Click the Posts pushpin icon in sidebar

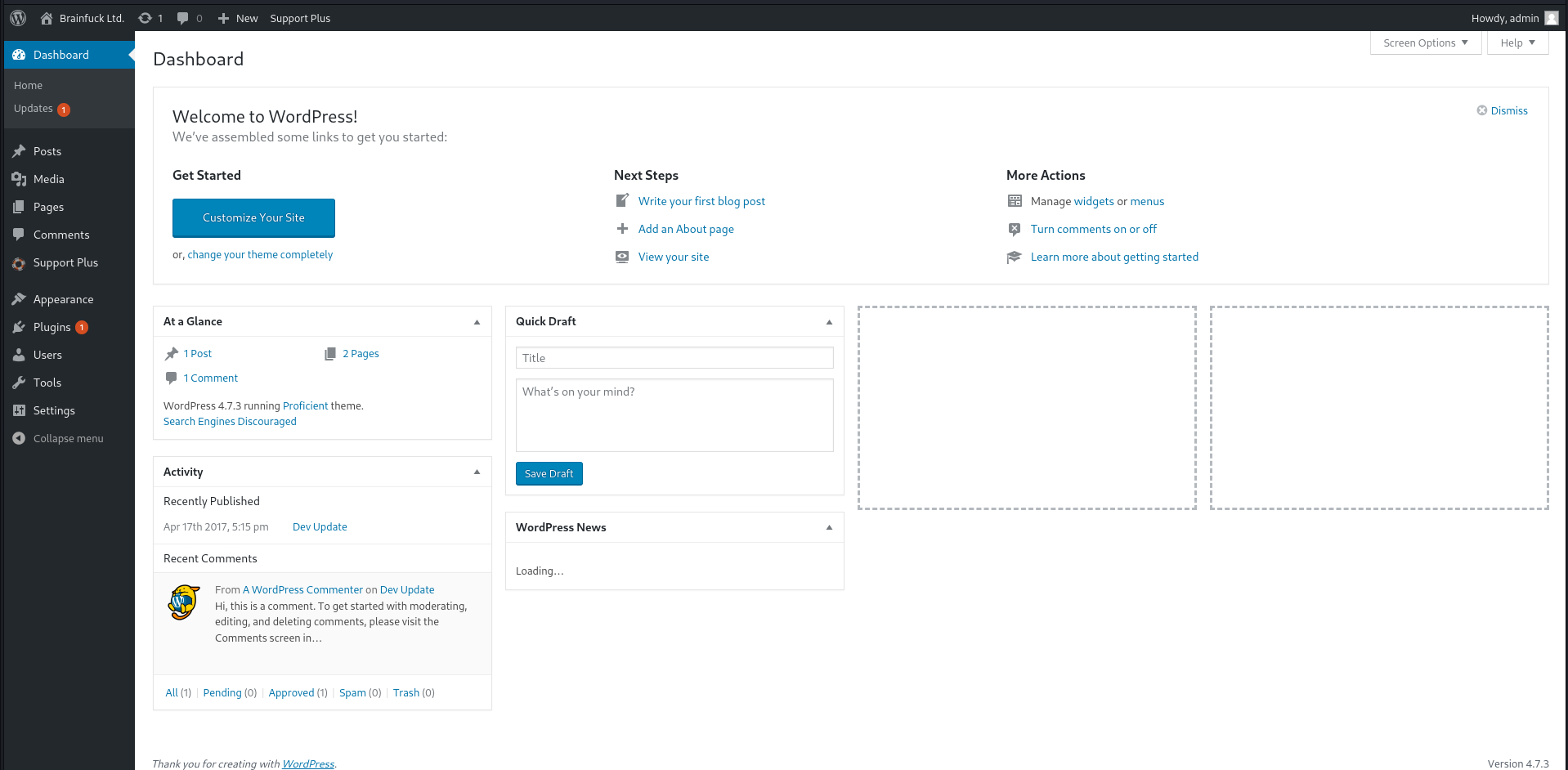pyautogui.click(x=19, y=151)
